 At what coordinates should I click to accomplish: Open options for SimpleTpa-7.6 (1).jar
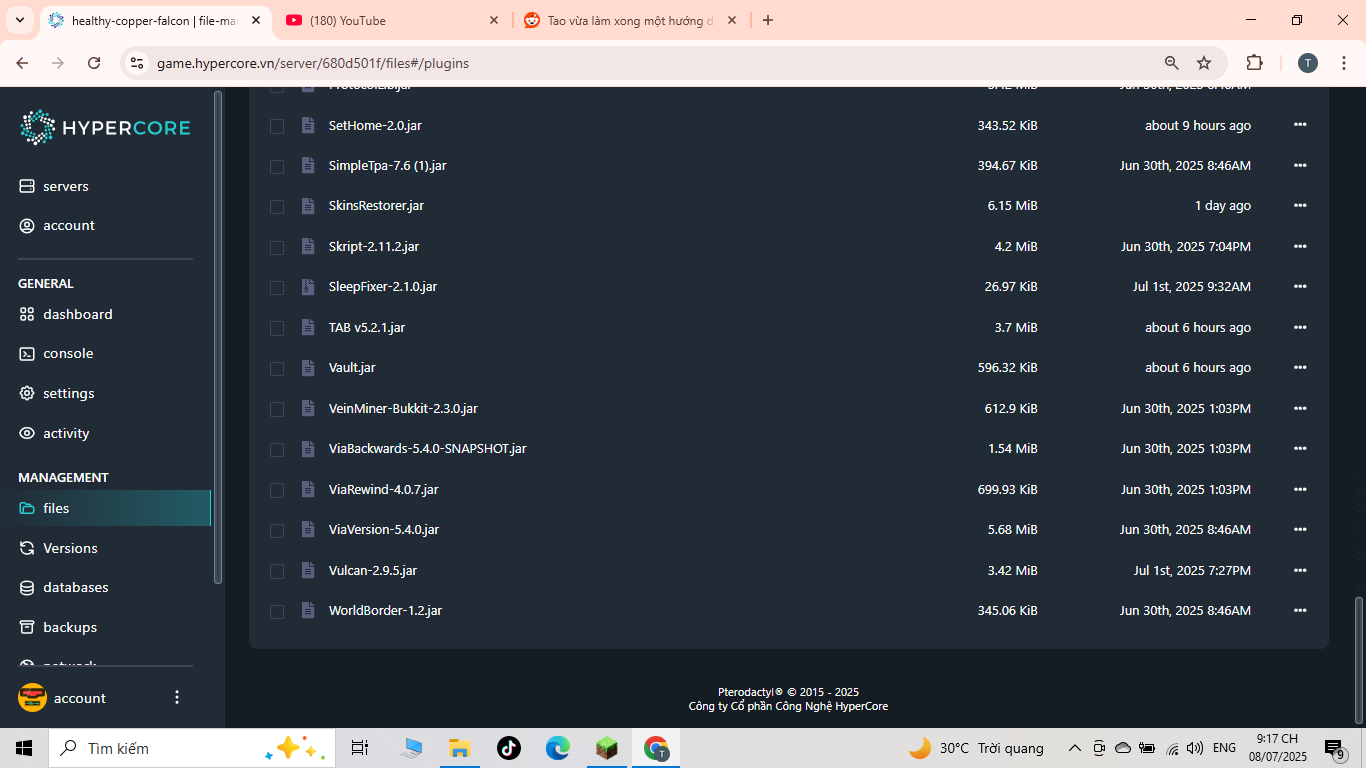[x=1300, y=165]
